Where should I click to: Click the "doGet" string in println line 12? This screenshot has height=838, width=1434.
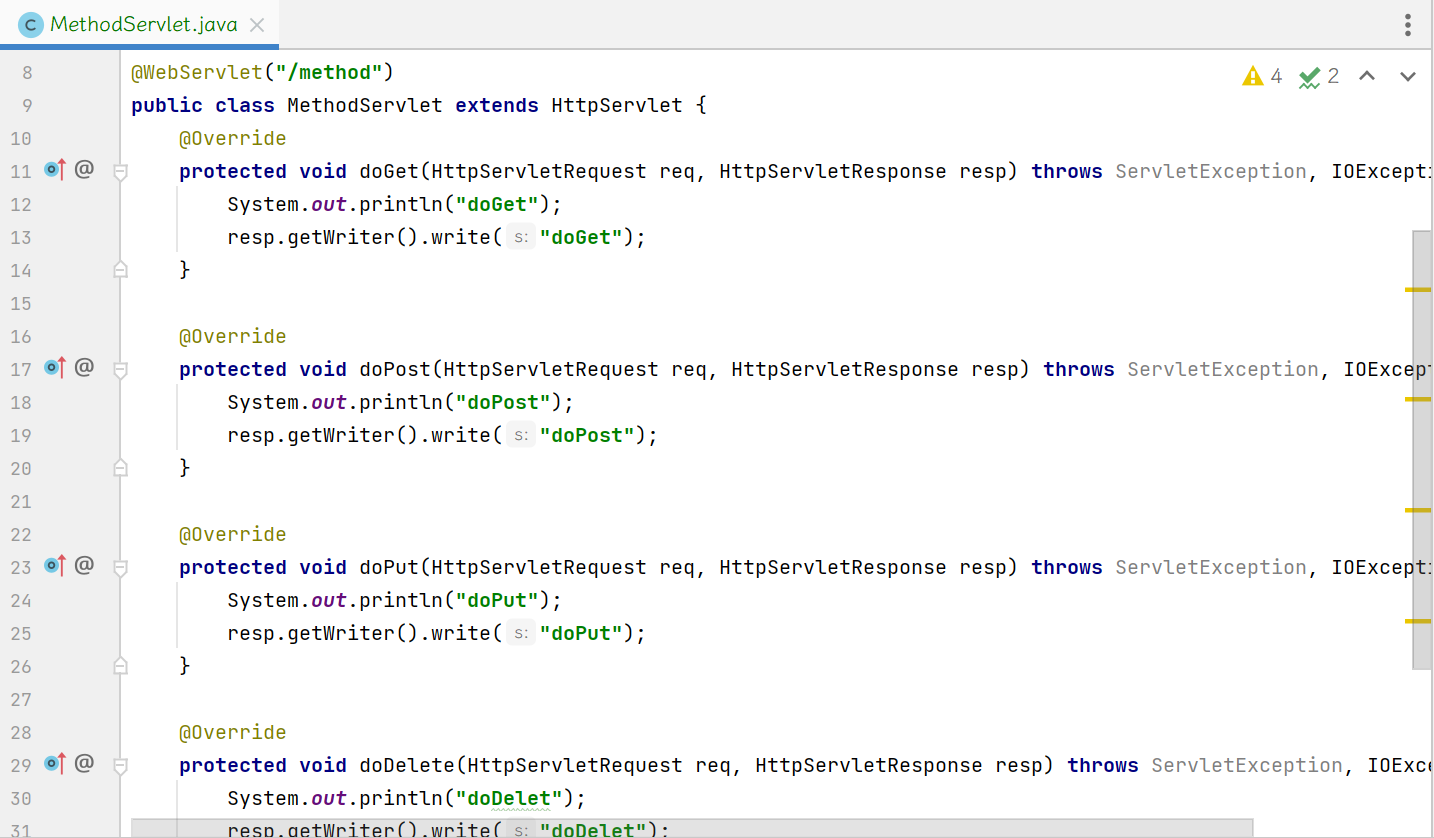[x=497, y=204]
